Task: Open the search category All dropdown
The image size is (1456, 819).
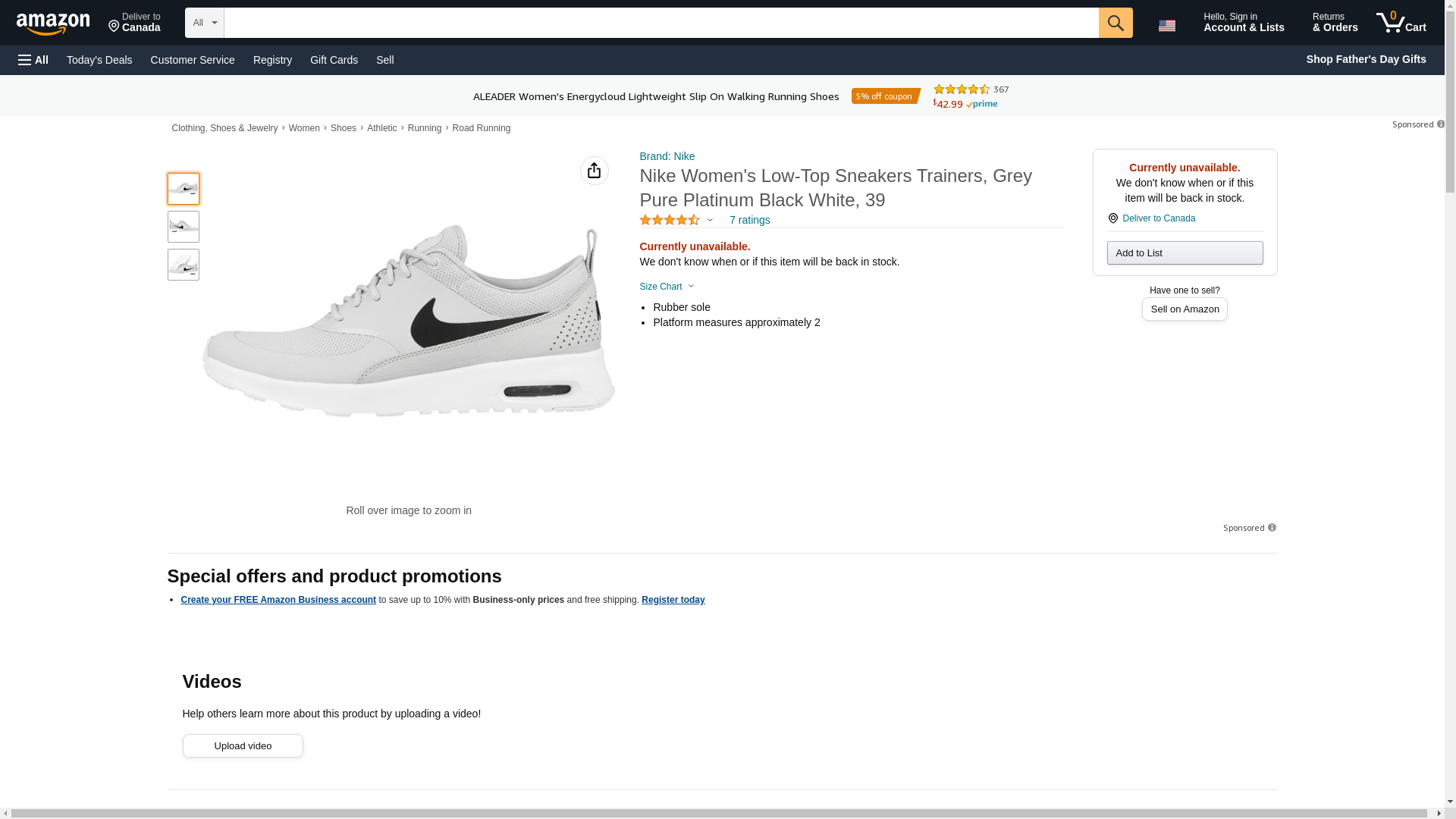Action: click(204, 23)
